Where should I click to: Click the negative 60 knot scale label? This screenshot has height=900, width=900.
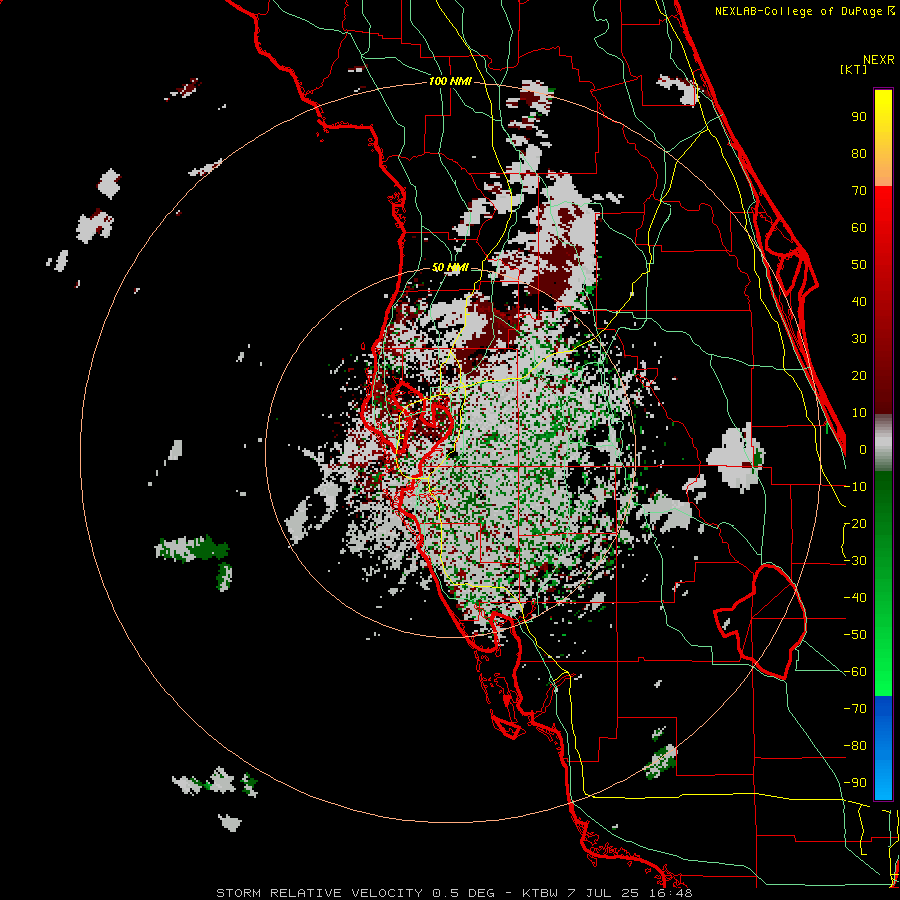[855, 672]
